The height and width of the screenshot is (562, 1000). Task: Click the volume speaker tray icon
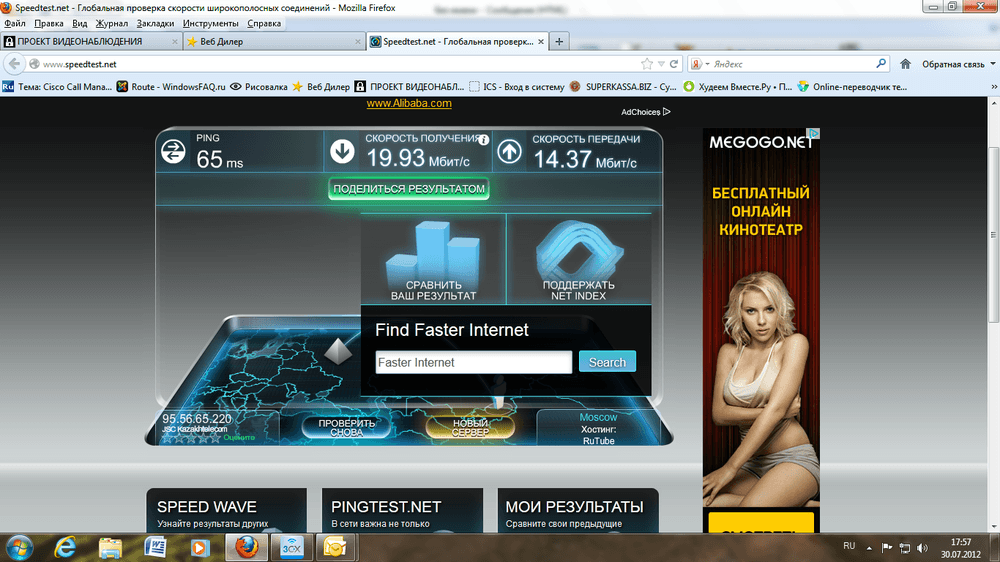click(x=922, y=548)
